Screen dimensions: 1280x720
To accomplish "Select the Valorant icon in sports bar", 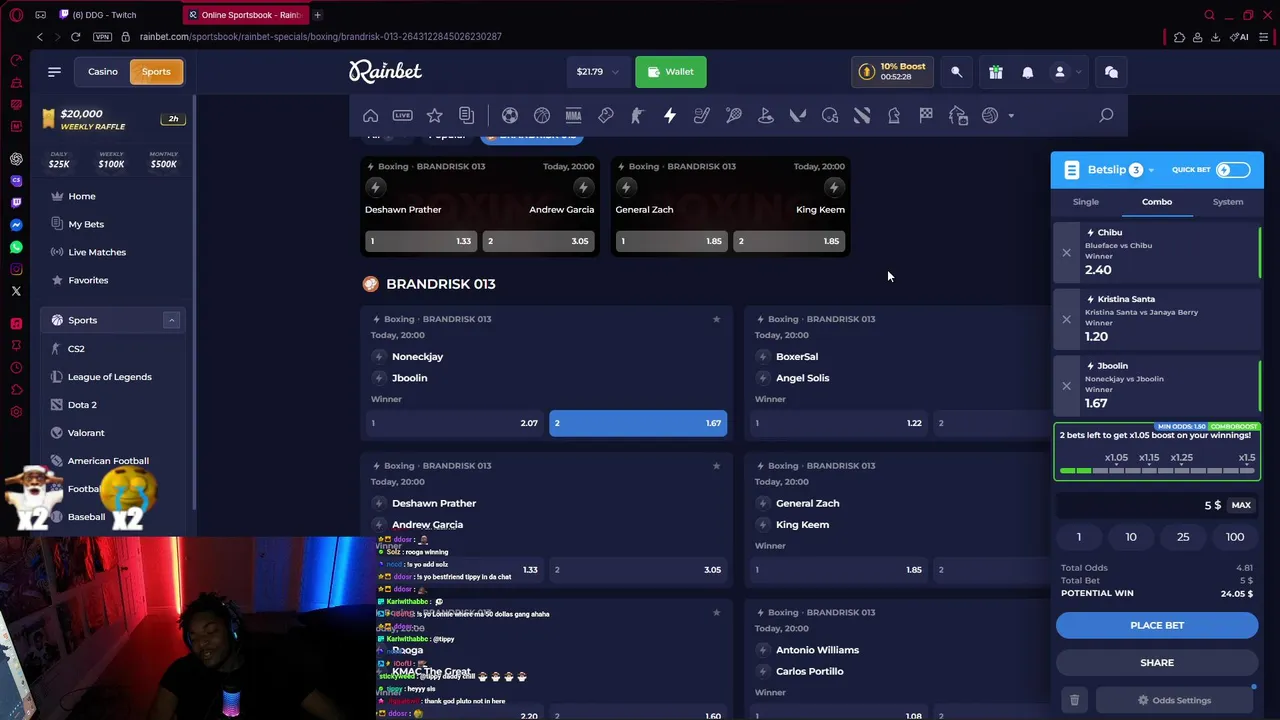I will click(x=798, y=116).
